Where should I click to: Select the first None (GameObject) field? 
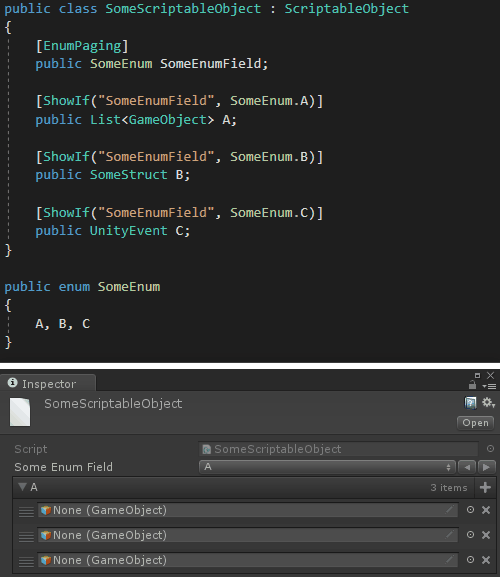pyautogui.click(x=248, y=510)
